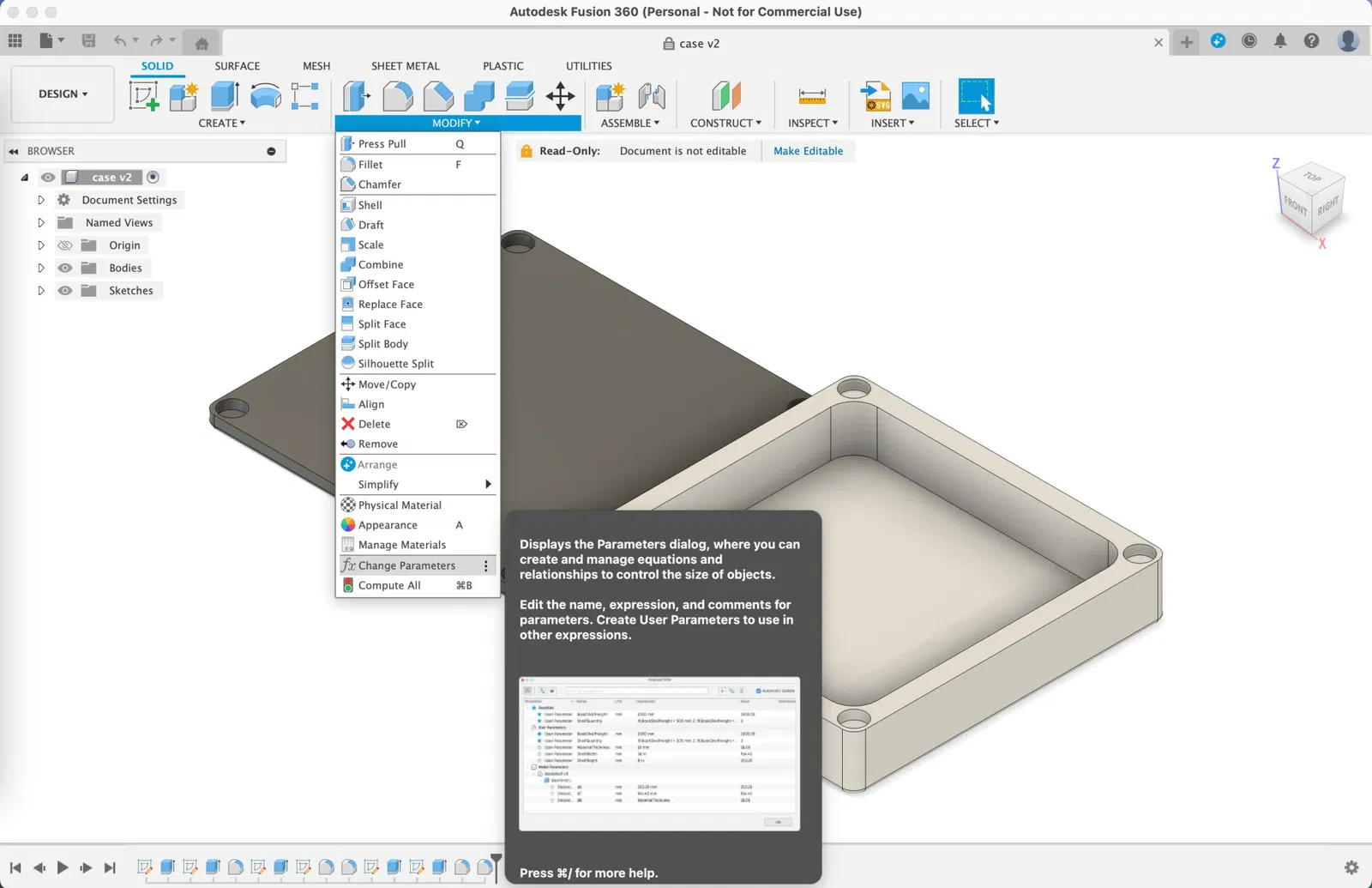Open the CONSTRUCT dropdown menu

coord(725,123)
